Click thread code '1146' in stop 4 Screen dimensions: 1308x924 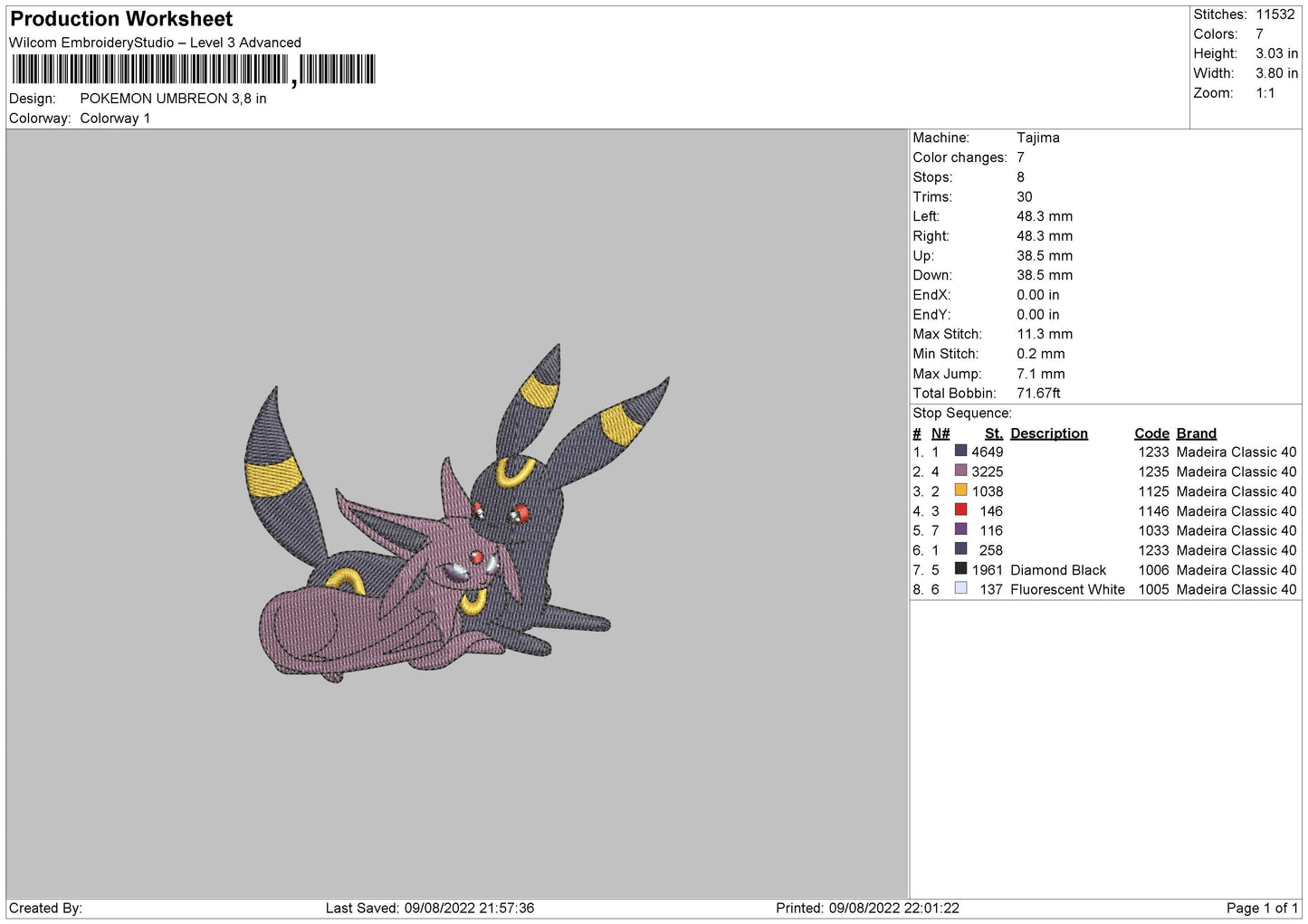coord(1154,511)
